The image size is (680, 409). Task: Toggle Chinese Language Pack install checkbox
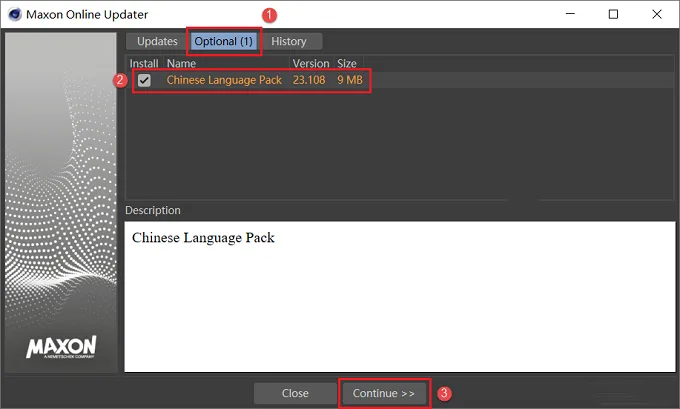144,80
